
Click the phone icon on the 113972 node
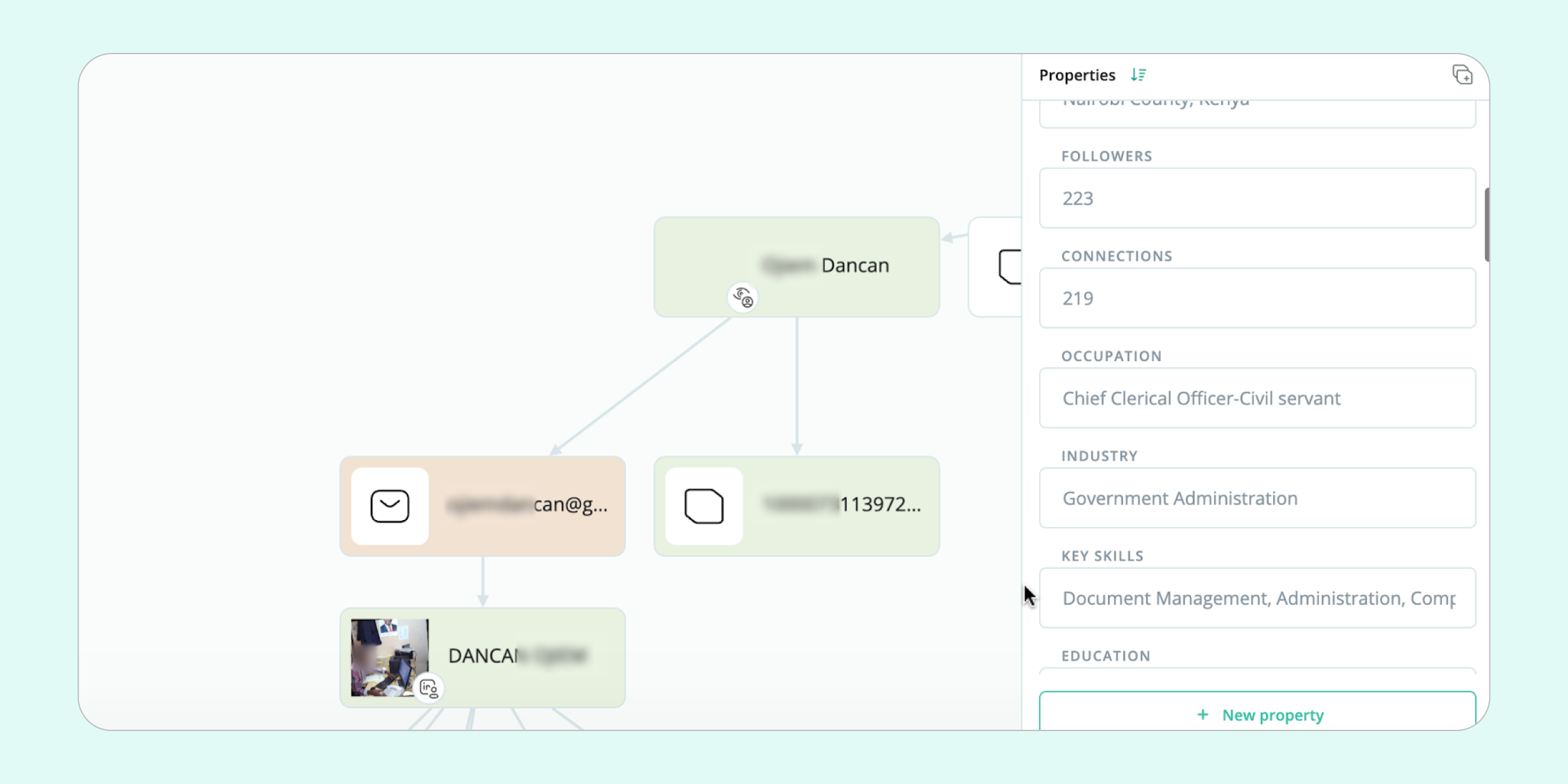[704, 506]
